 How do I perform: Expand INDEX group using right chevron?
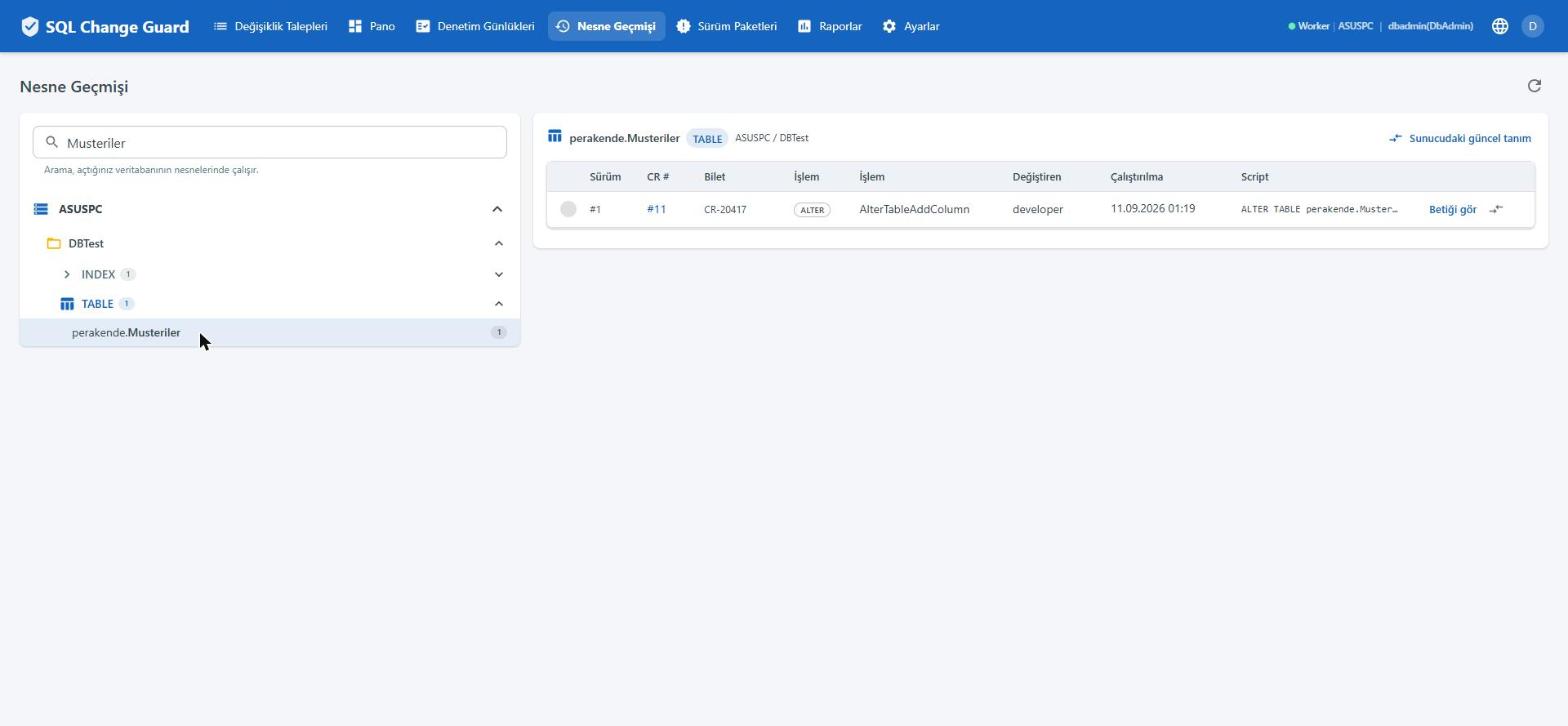(498, 274)
